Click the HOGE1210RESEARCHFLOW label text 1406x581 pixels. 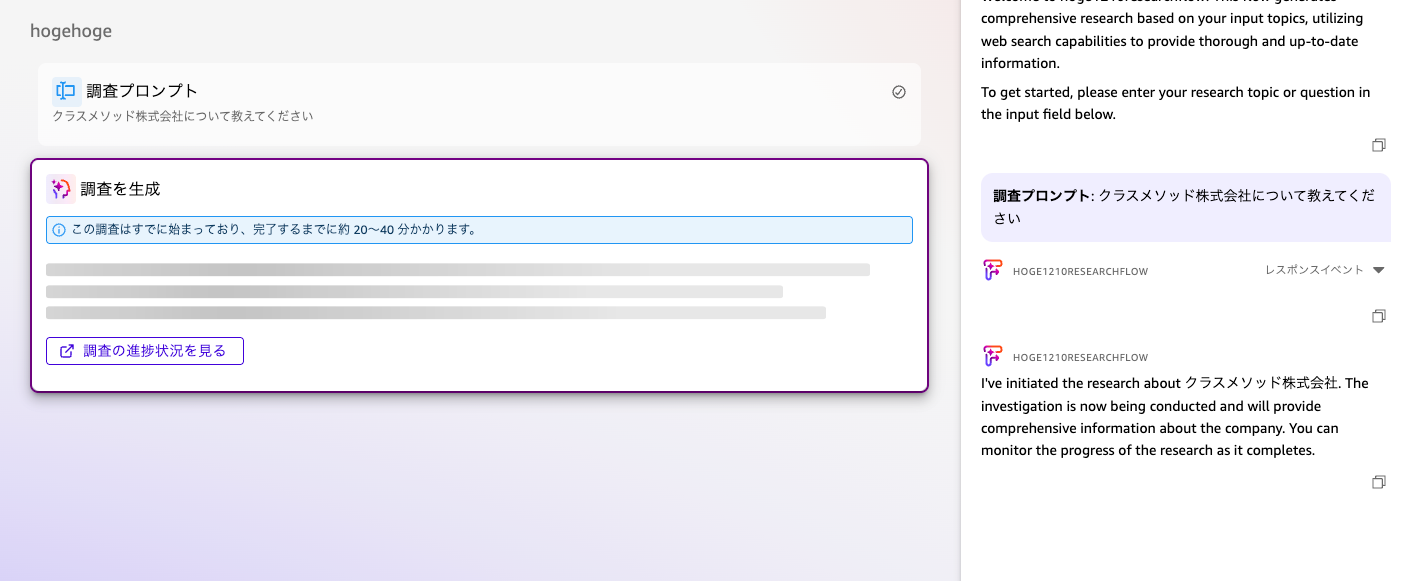tap(1081, 270)
